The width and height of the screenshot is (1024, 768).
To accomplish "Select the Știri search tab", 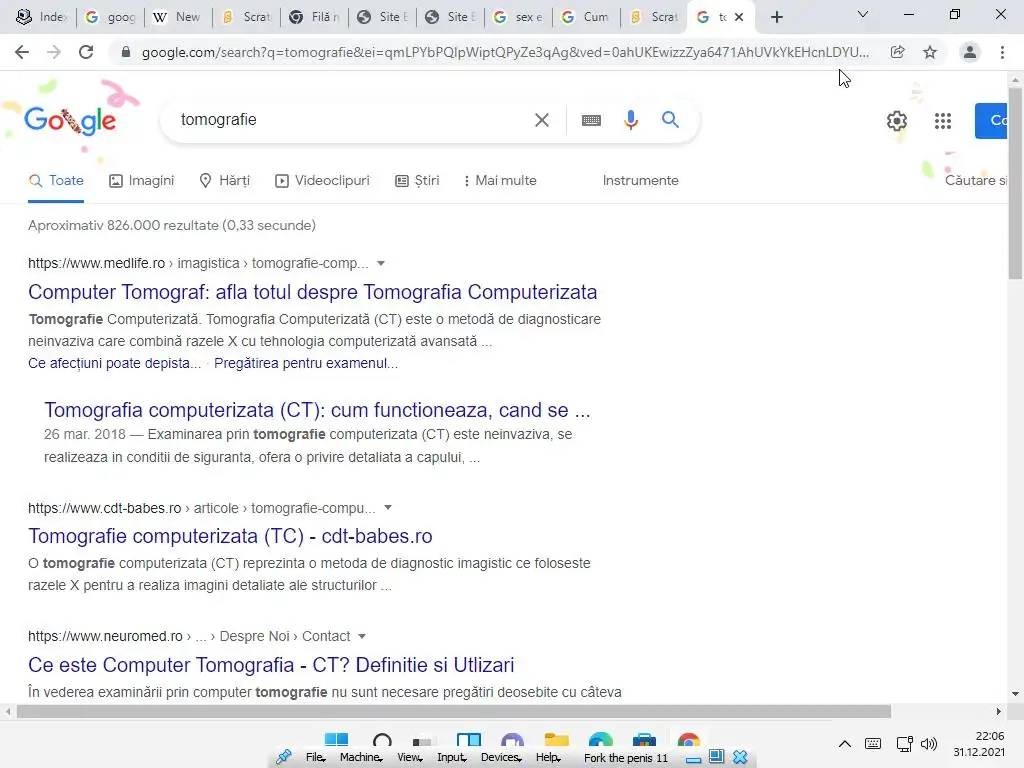I will 417,180.
